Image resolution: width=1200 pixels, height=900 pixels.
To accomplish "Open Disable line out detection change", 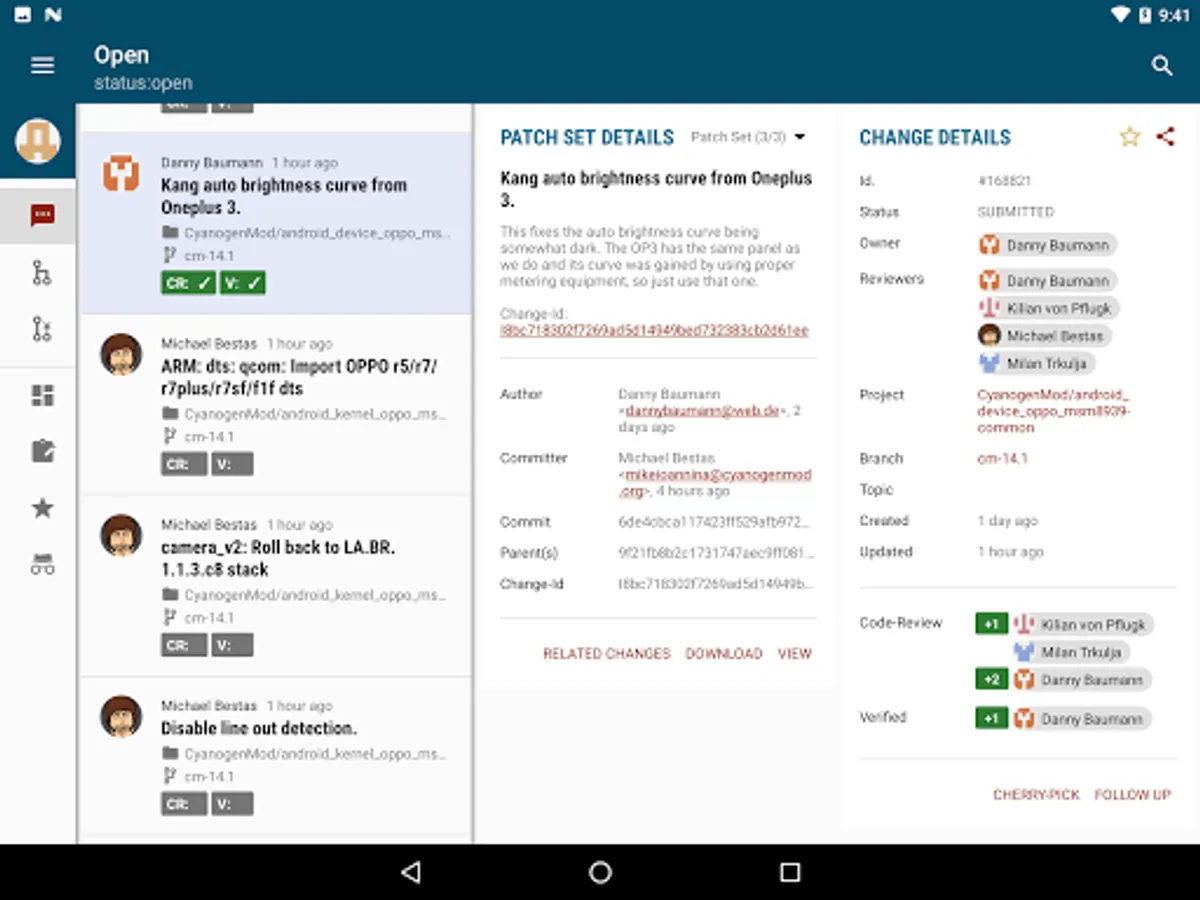I will tap(276, 757).
